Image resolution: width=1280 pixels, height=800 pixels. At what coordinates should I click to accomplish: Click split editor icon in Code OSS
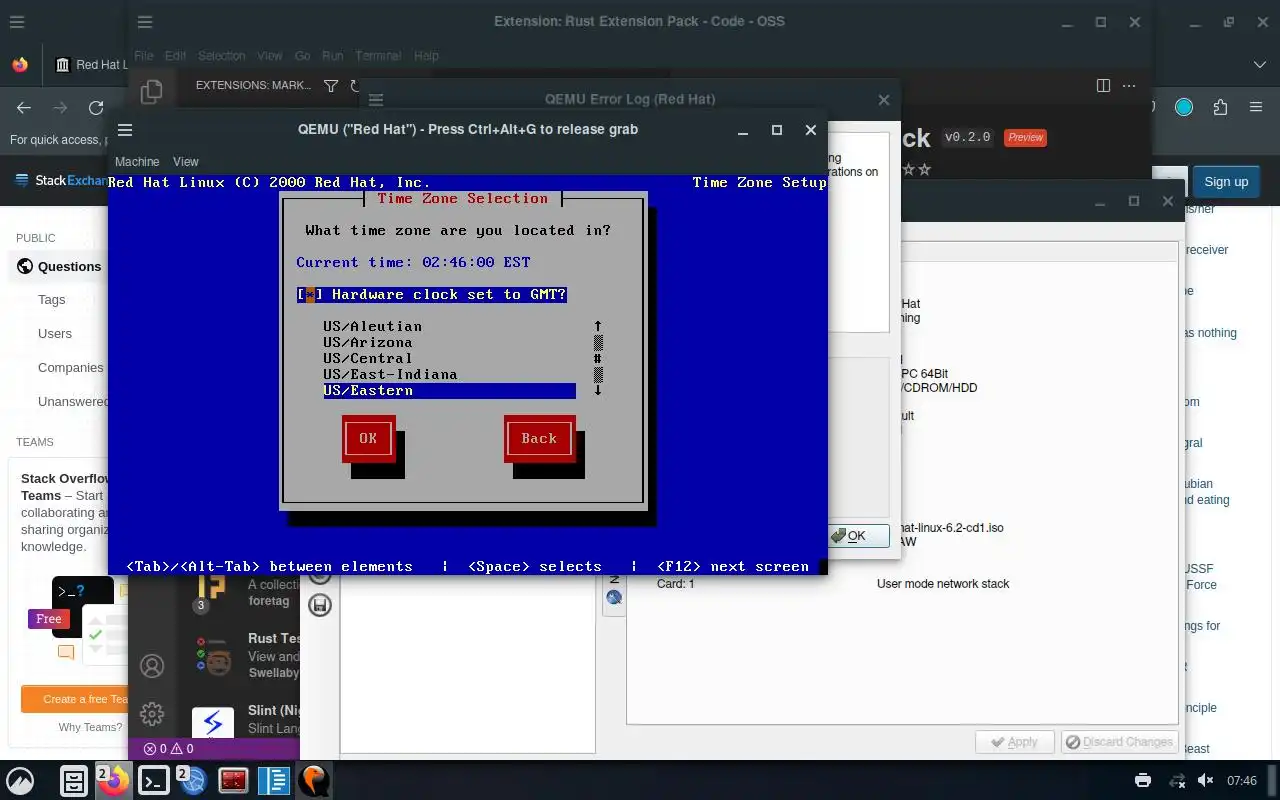(1103, 86)
